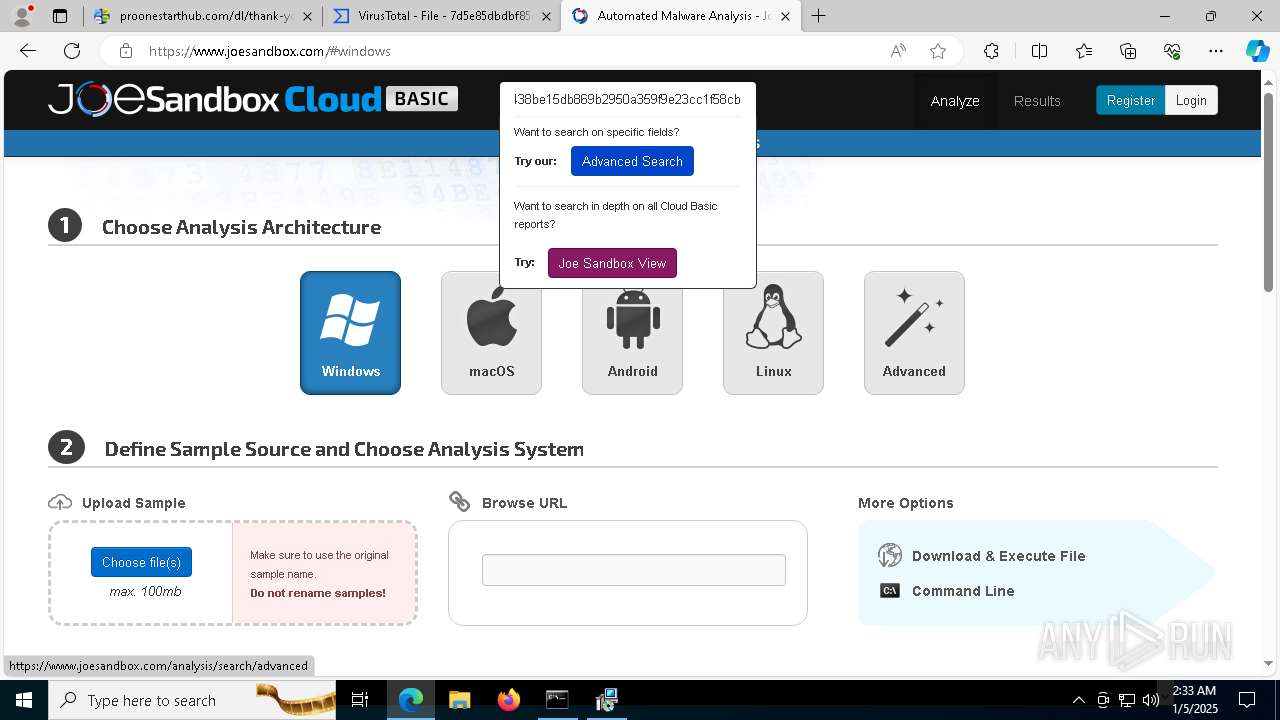Image resolution: width=1280 pixels, height=720 pixels.
Task: Close the VirusTotal browser tab
Action: pos(545,16)
